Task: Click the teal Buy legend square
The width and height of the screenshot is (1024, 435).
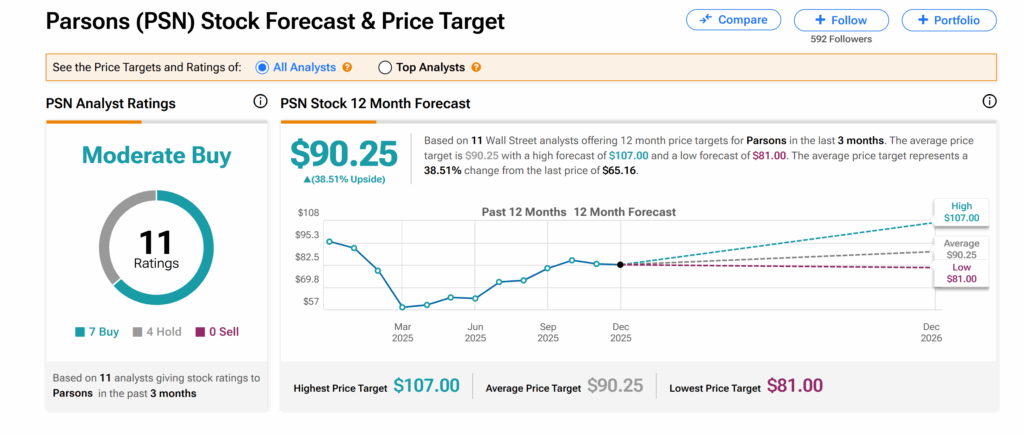Action: [x=79, y=332]
